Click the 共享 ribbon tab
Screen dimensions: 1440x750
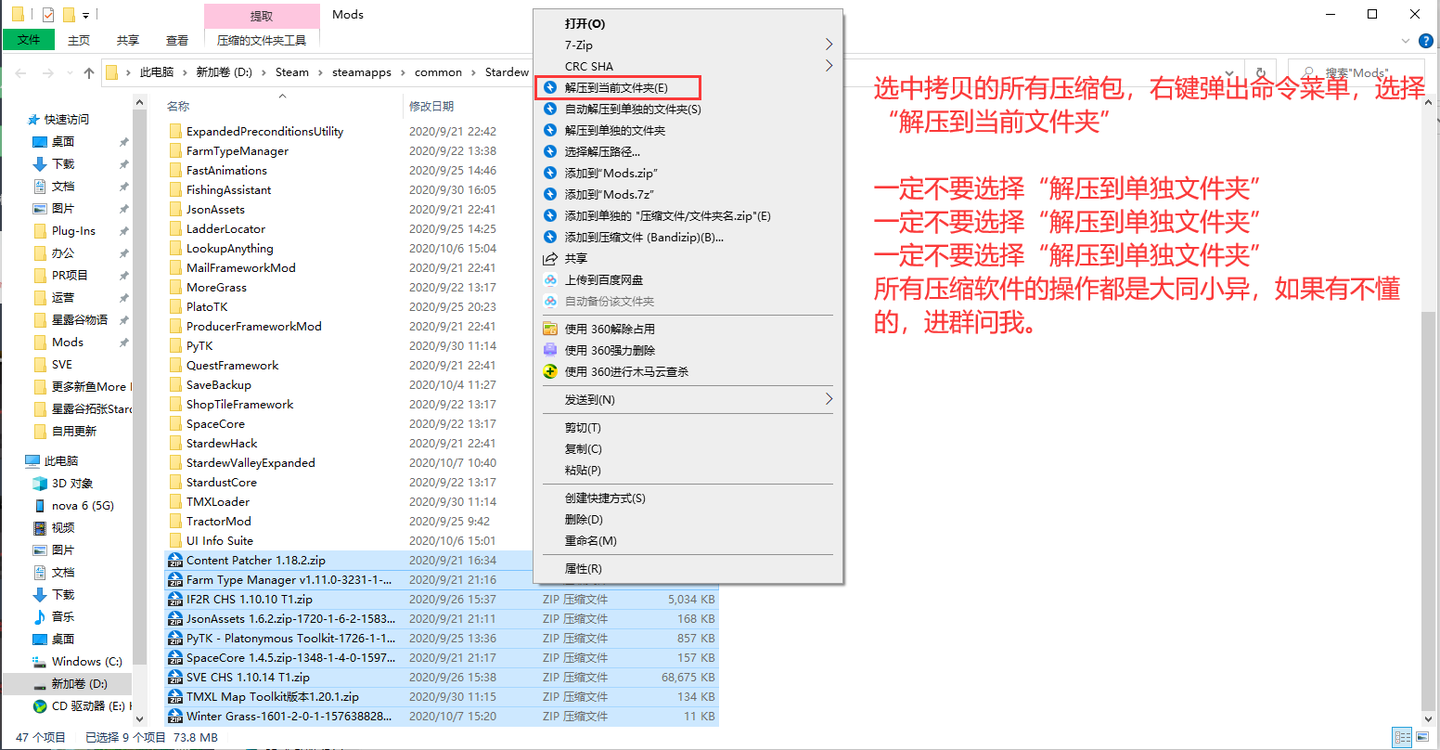pyautogui.click(x=128, y=40)
